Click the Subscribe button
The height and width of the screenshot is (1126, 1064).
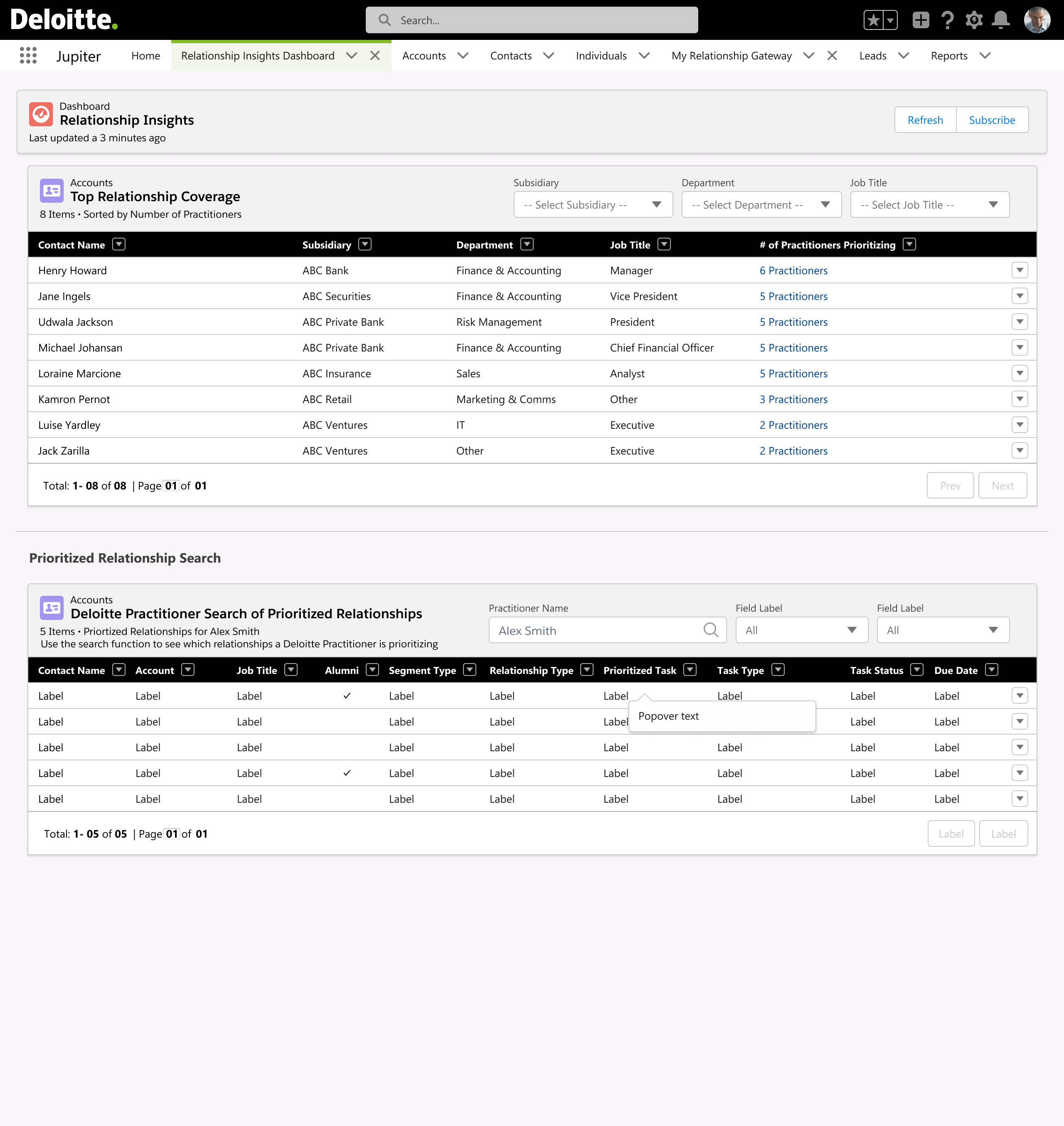pos(992,120)
